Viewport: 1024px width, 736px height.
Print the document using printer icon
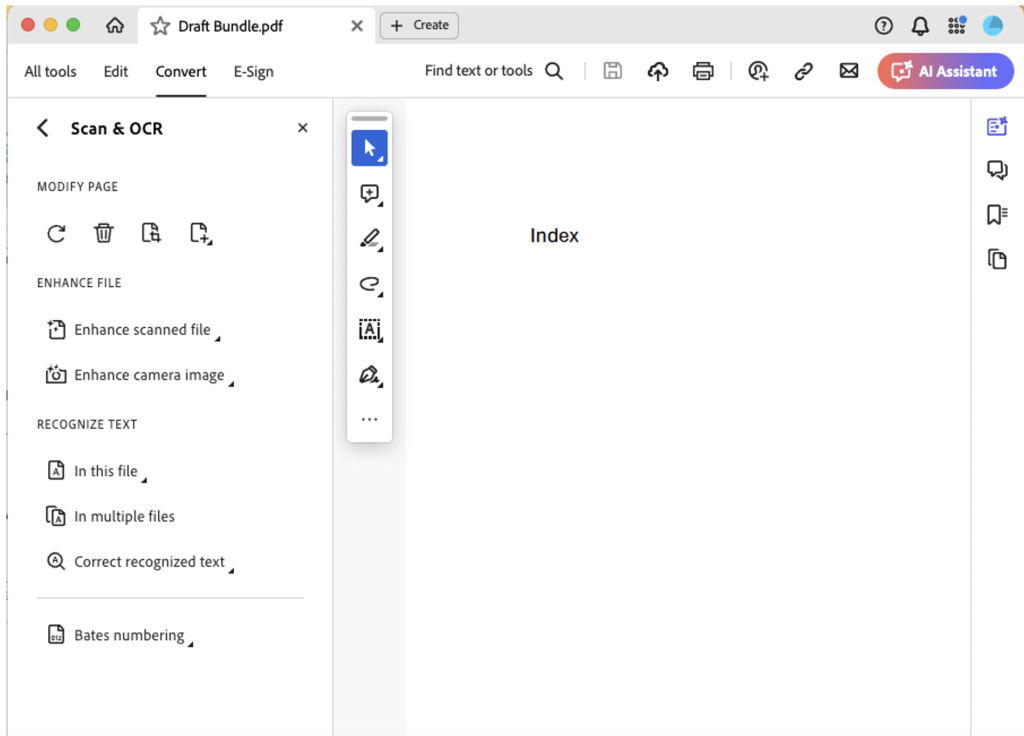[704, 71]
